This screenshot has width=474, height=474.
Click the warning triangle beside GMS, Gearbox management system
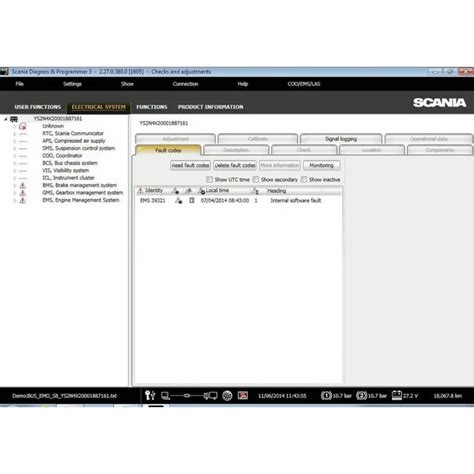click(x=23, y=193)
